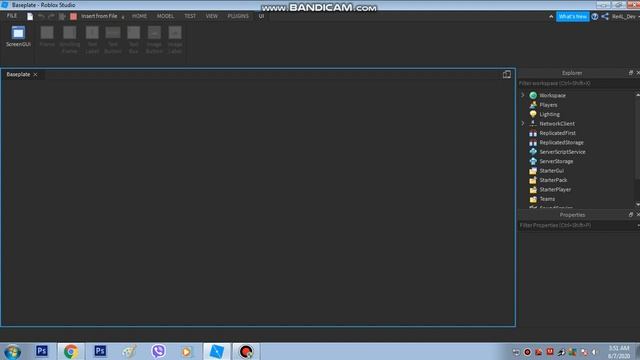Undock the Explorer panel
The image size is (640, 360).
click(631, 73)
